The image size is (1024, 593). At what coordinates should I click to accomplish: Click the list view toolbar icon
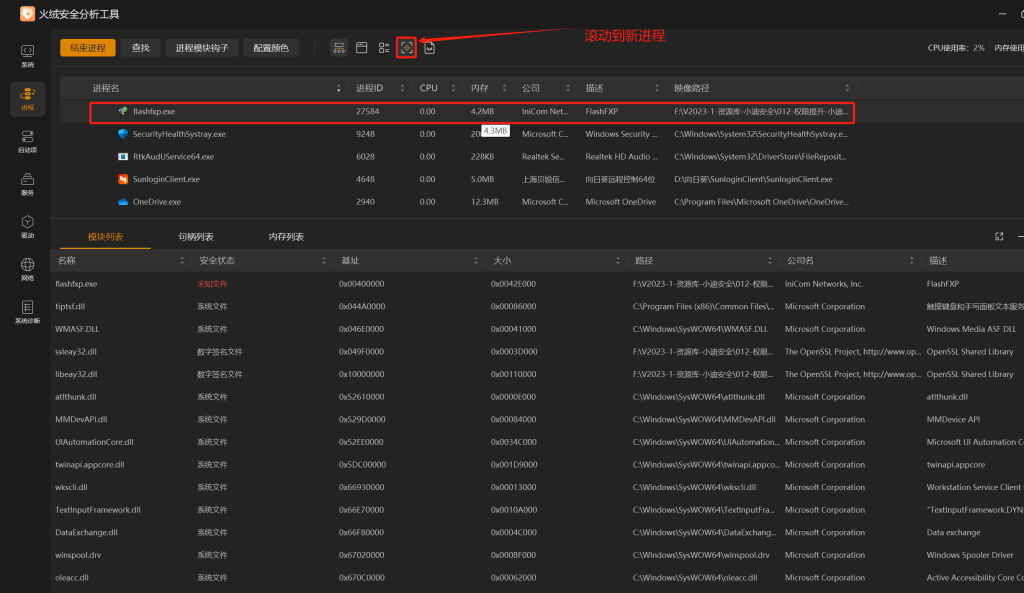tap(384, 48)
